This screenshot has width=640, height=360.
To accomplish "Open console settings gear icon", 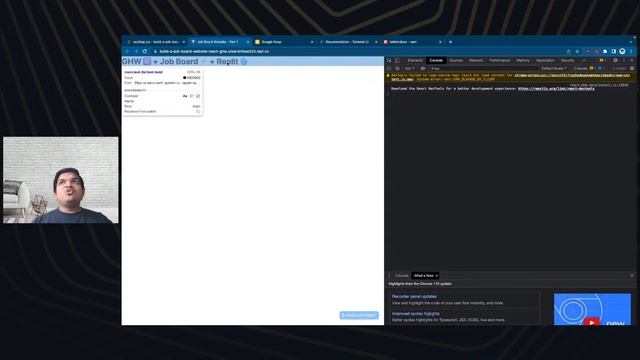I will (632, 69).
